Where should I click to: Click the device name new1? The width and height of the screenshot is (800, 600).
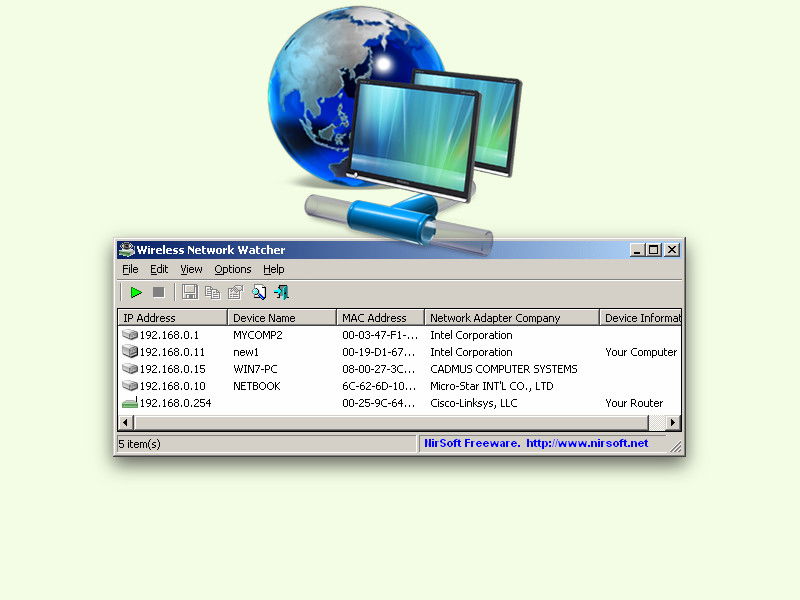click(246, 352)
